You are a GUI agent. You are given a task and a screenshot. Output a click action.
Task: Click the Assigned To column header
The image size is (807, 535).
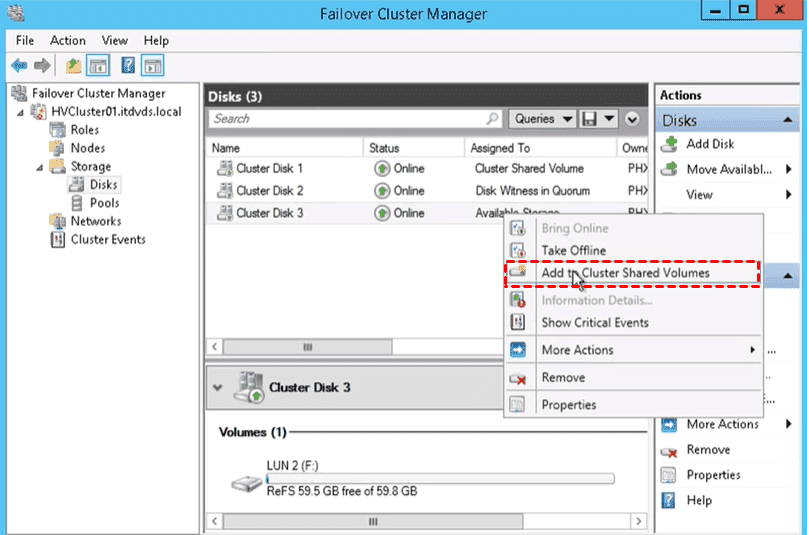[540, 148]
